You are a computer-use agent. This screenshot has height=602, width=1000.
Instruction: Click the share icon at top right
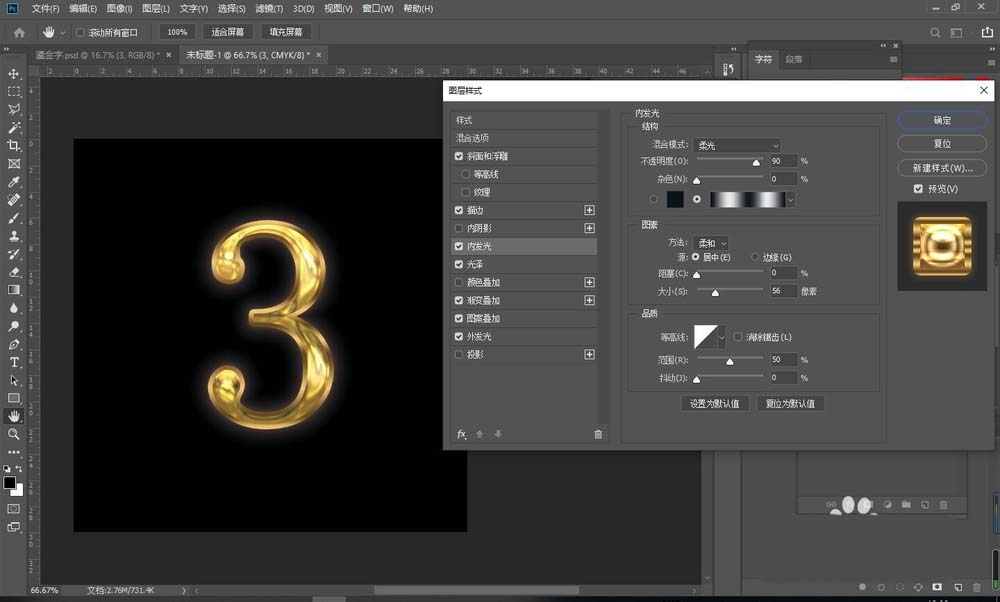point(987,32)
